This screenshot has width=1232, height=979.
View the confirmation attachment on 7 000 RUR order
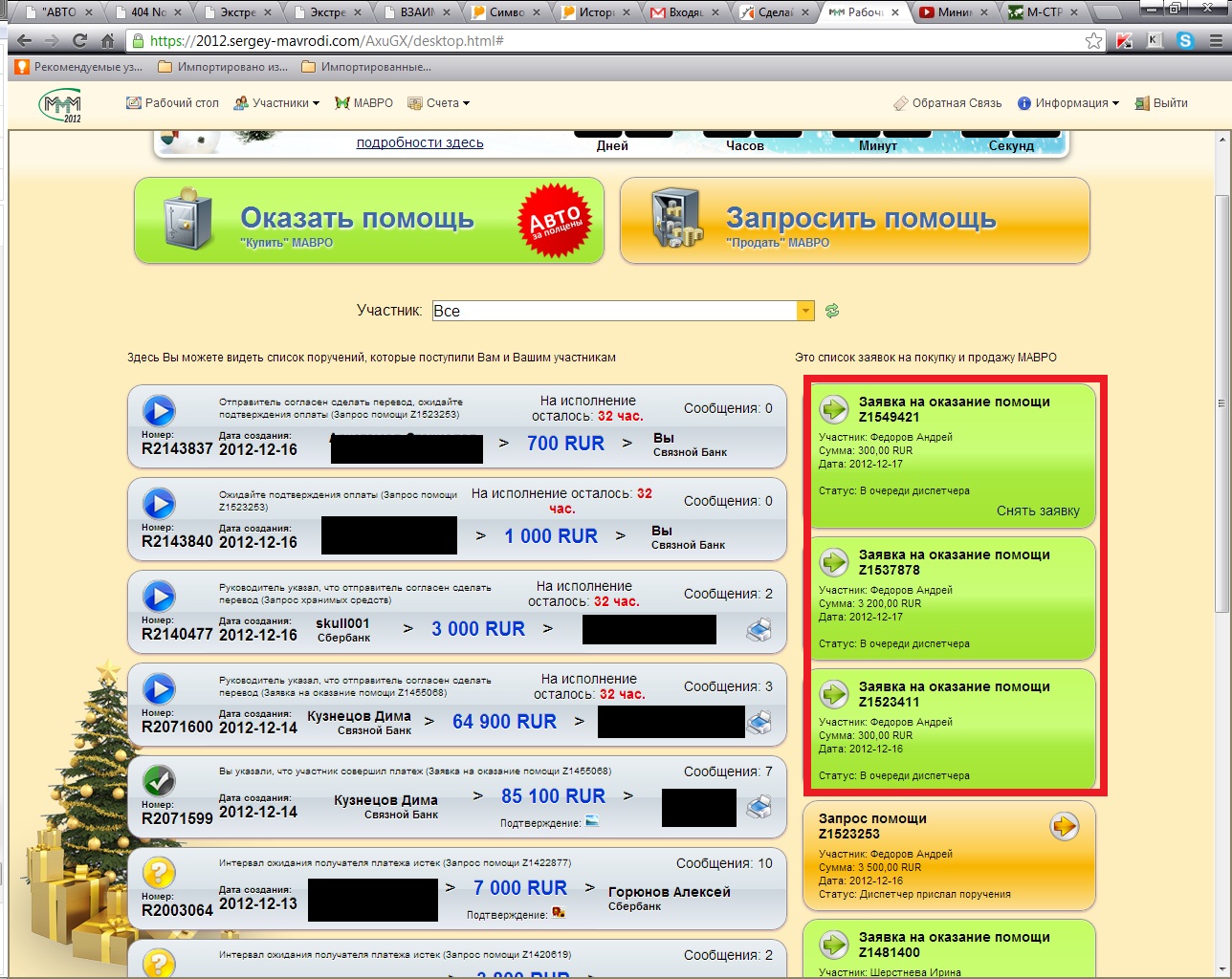point(559,913)
